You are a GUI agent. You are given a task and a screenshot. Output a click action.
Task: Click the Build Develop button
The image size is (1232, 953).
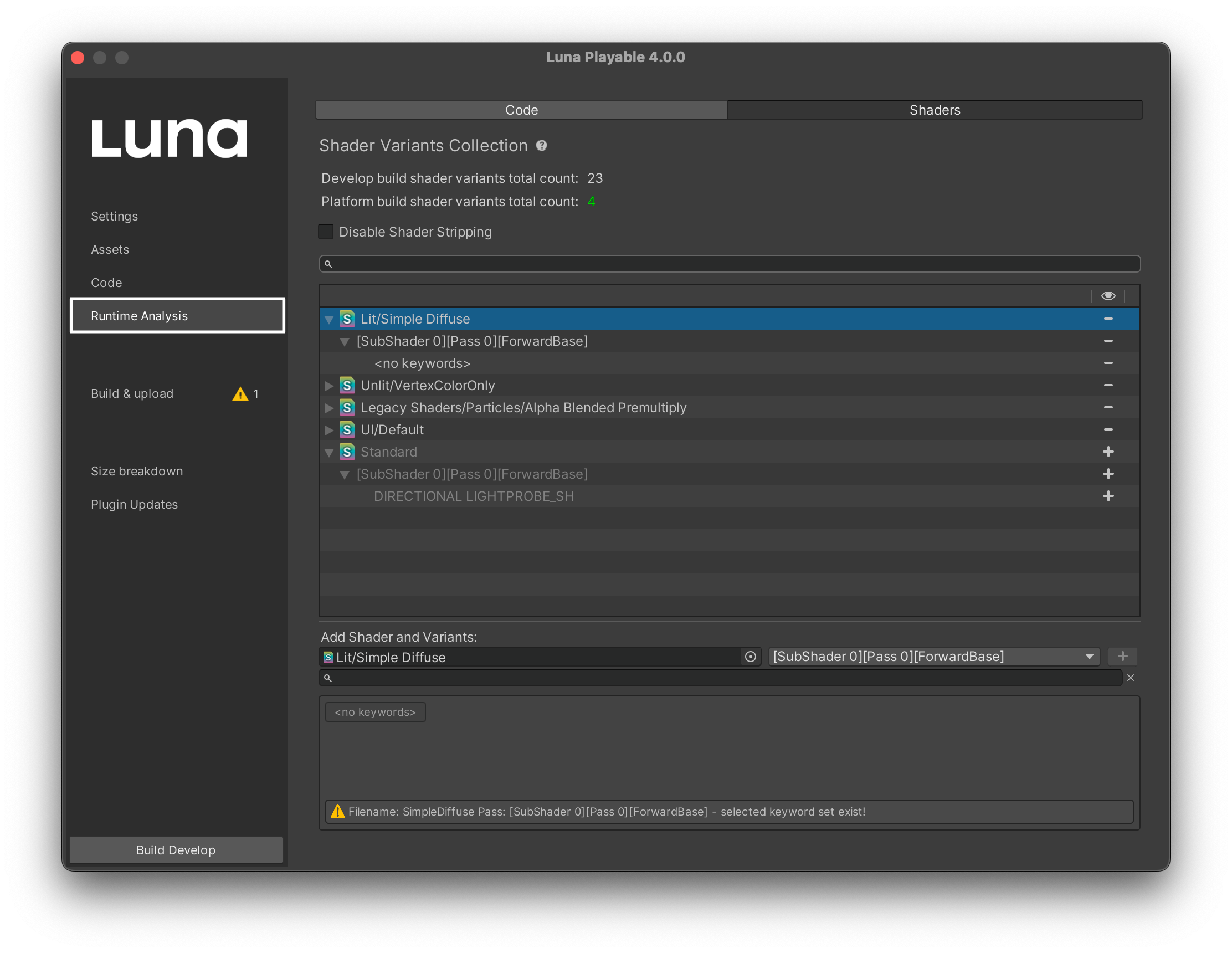point(176,850)
